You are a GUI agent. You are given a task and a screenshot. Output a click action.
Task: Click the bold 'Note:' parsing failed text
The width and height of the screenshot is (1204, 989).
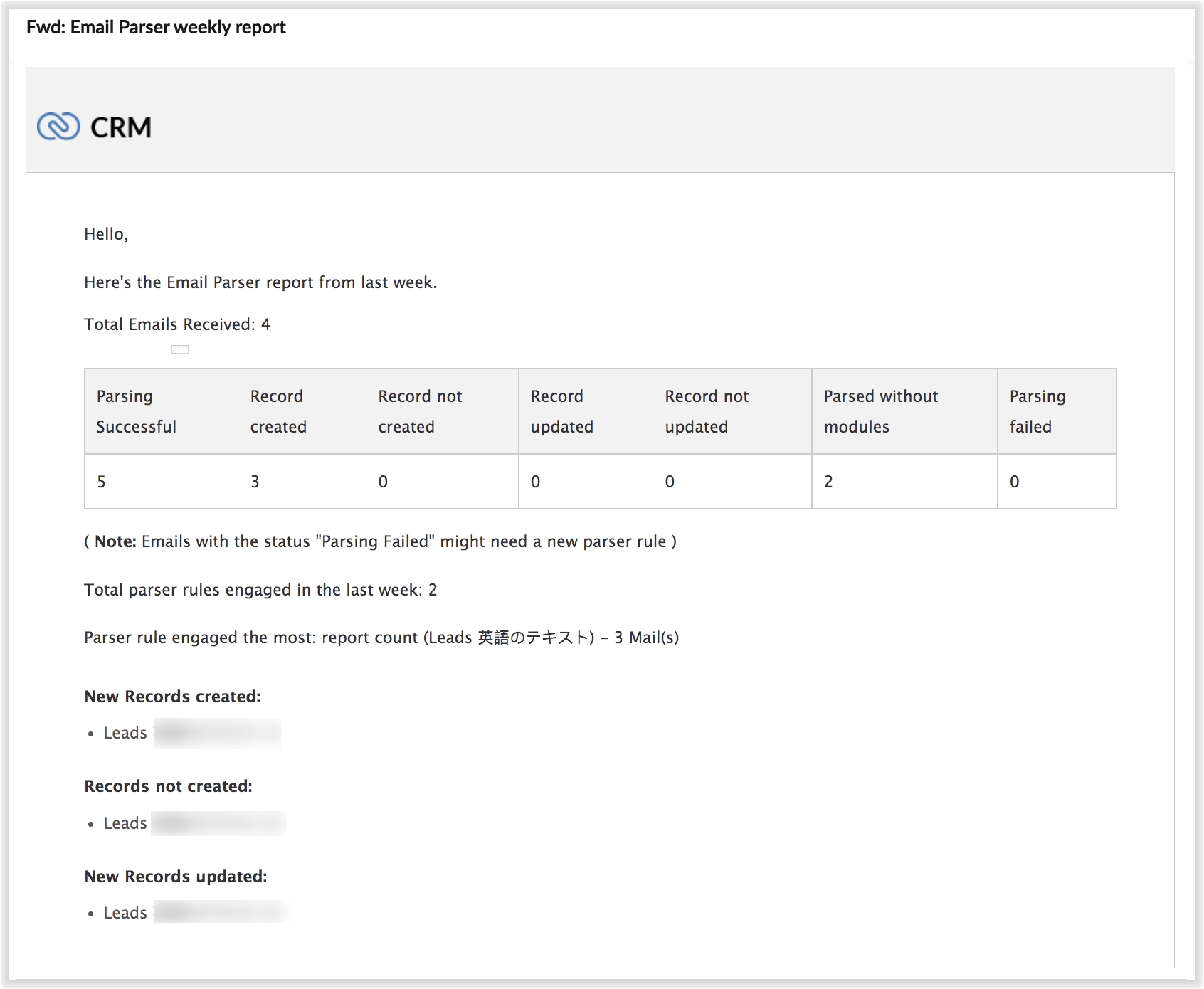tap(115, 541)
